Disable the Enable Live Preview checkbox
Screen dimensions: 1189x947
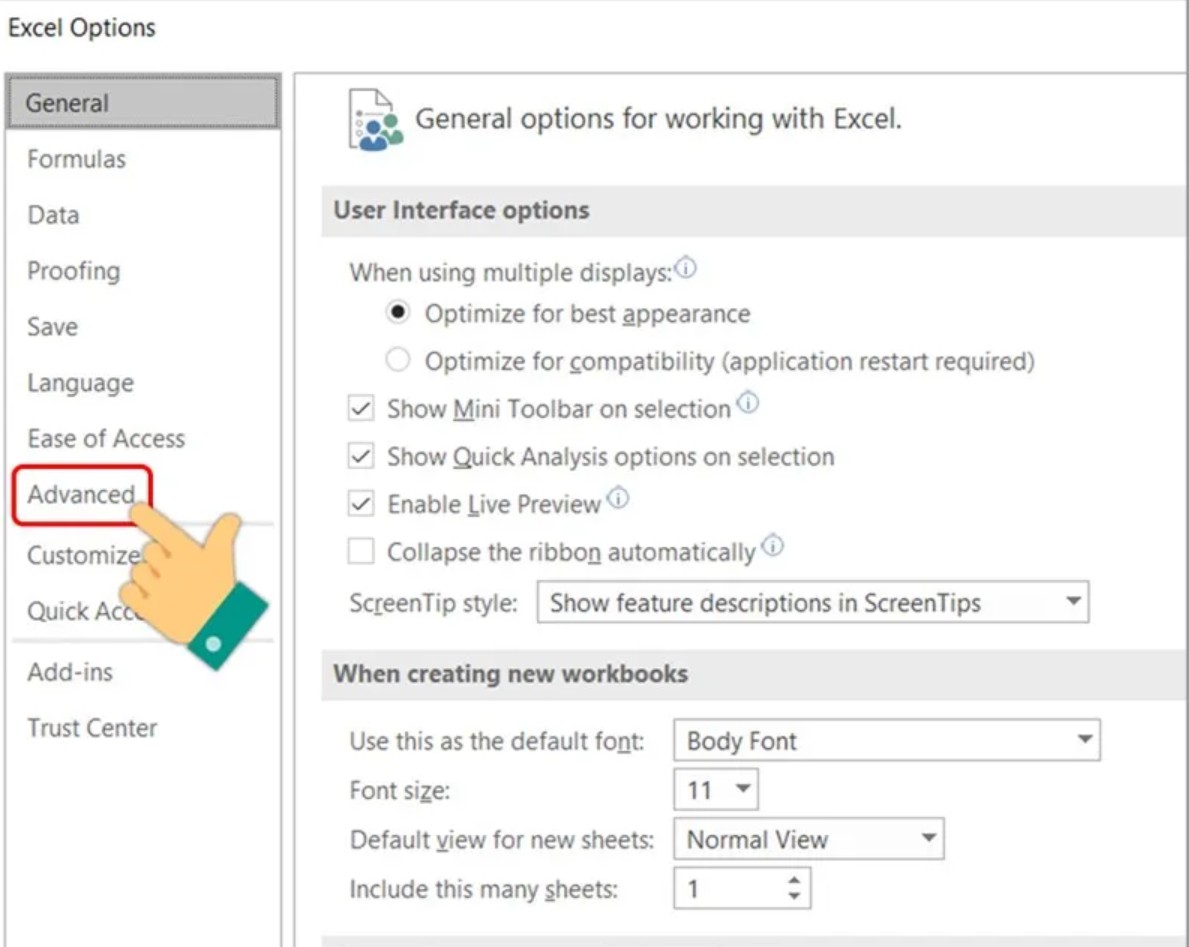[x=360, y=504]
